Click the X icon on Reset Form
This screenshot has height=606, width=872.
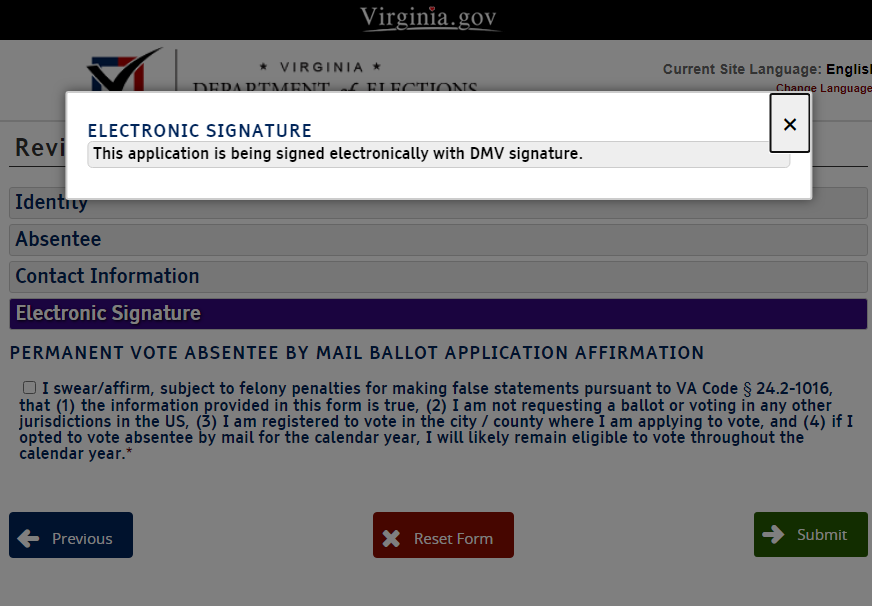click(391, 538)
